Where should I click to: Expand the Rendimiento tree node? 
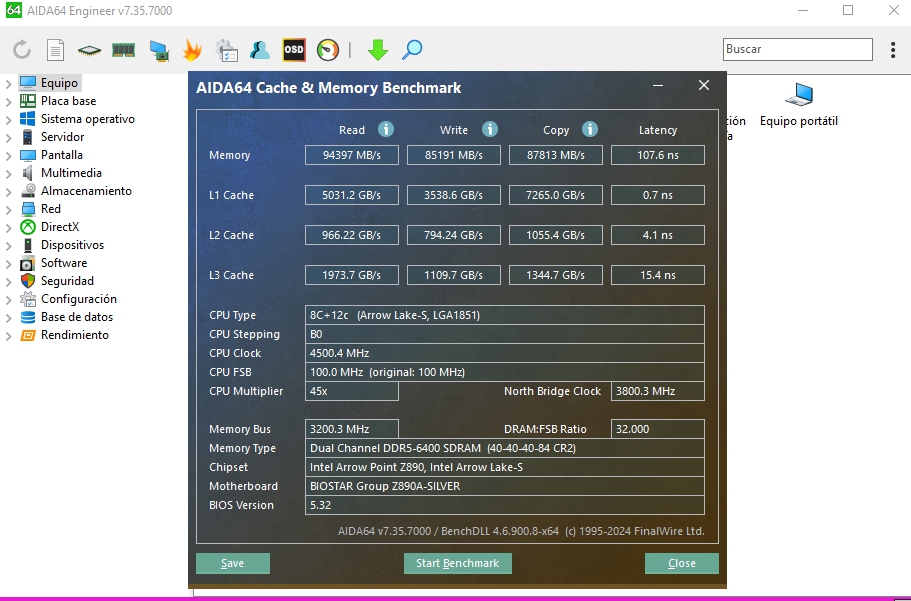pyautogui.click(x=8, y=335)
